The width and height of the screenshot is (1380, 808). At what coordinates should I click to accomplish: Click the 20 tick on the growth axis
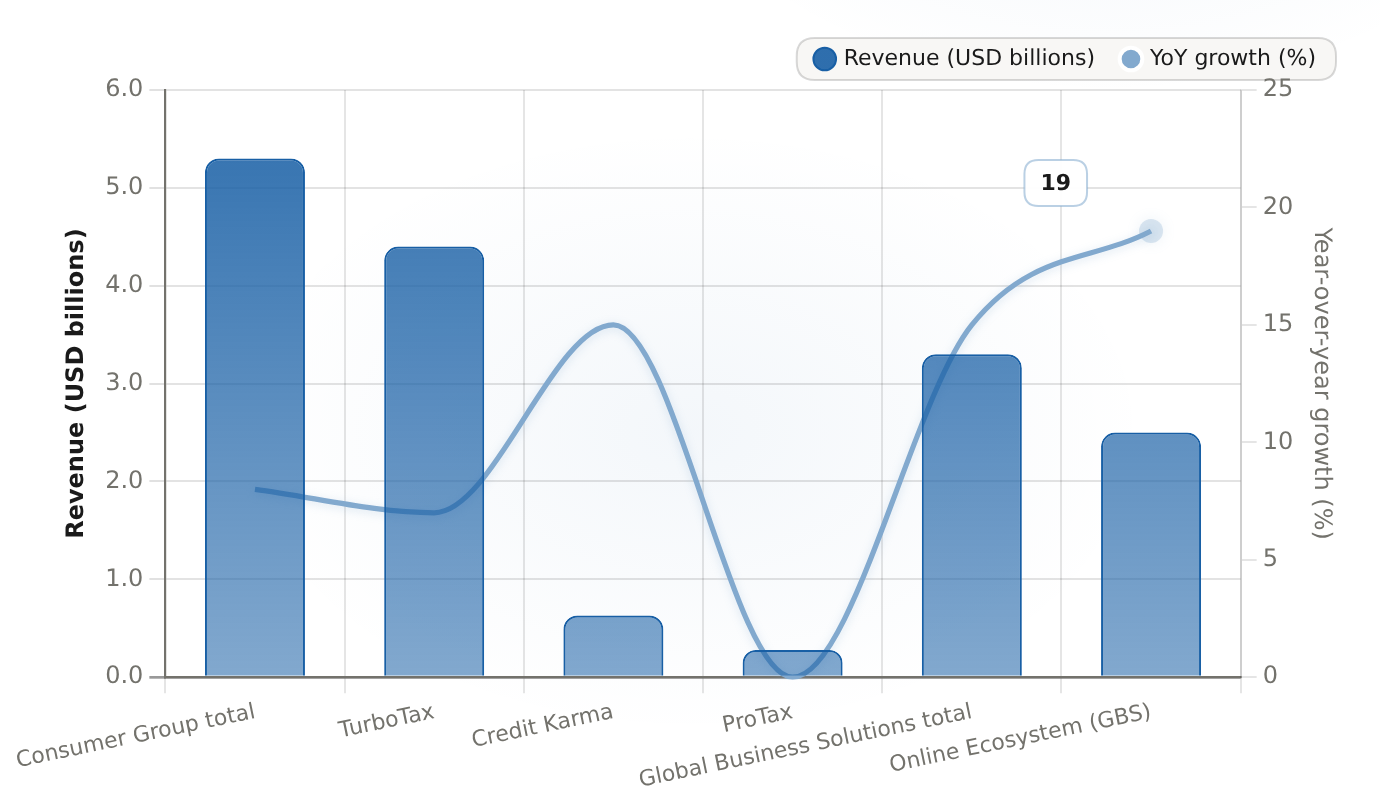coord(1277,206)
